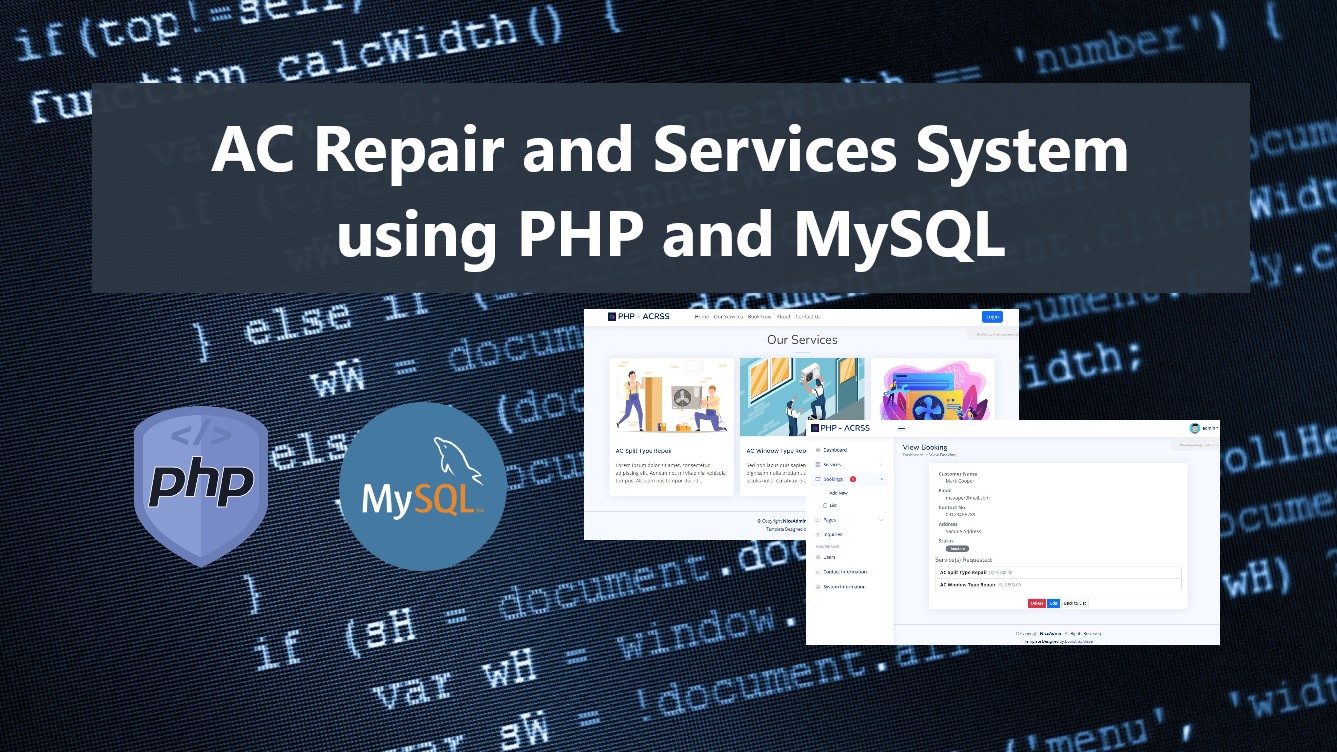The image size is (1337, 752).
Task: Click the PHP shield logo
Action: point(201,487)
